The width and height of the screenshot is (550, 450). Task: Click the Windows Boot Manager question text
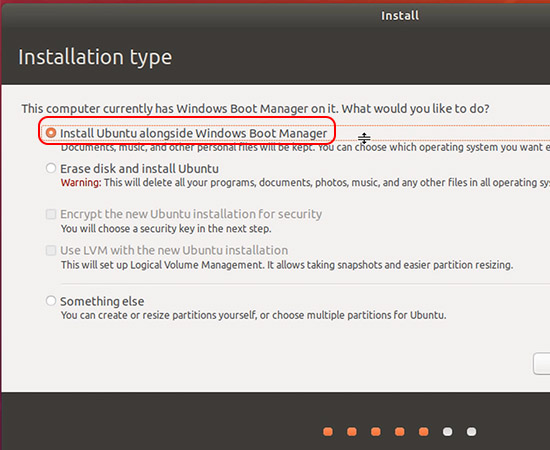coord(255,109)
